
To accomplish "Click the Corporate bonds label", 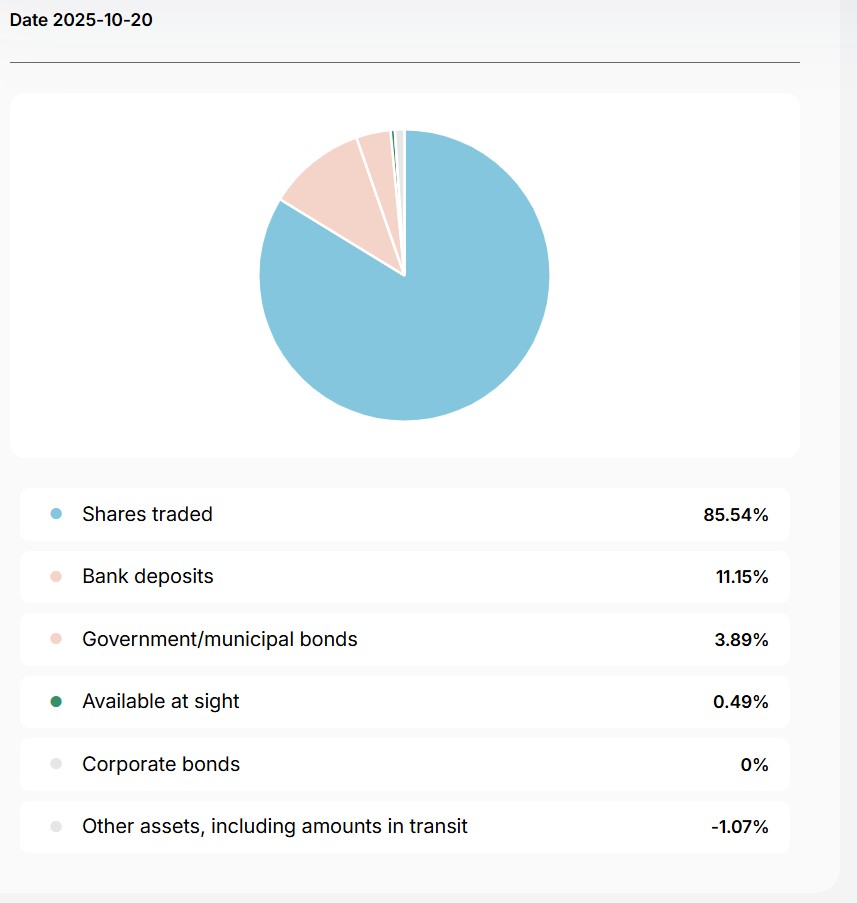I will pyautogui.click(x=161, y=764).
